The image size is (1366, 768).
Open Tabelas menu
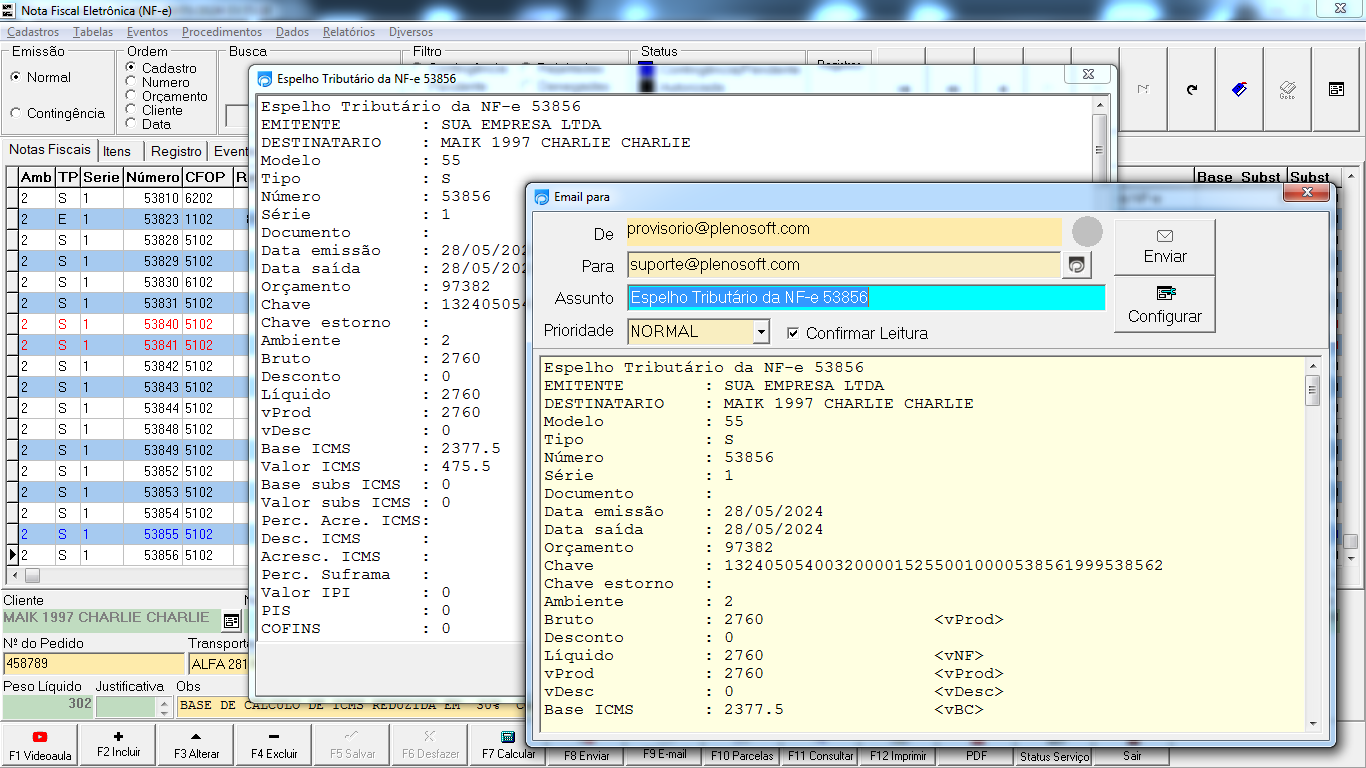(93, 32)
